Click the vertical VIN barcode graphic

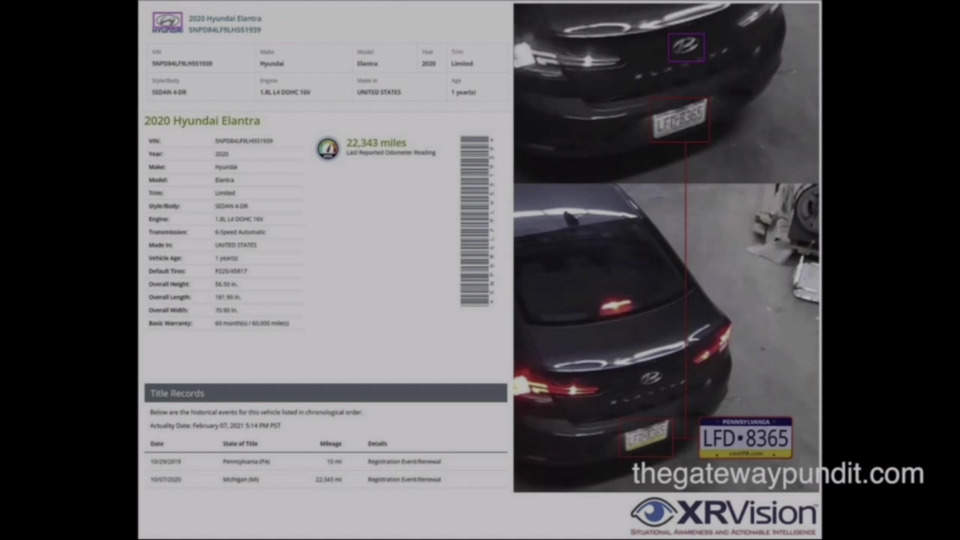coord(475,220)
